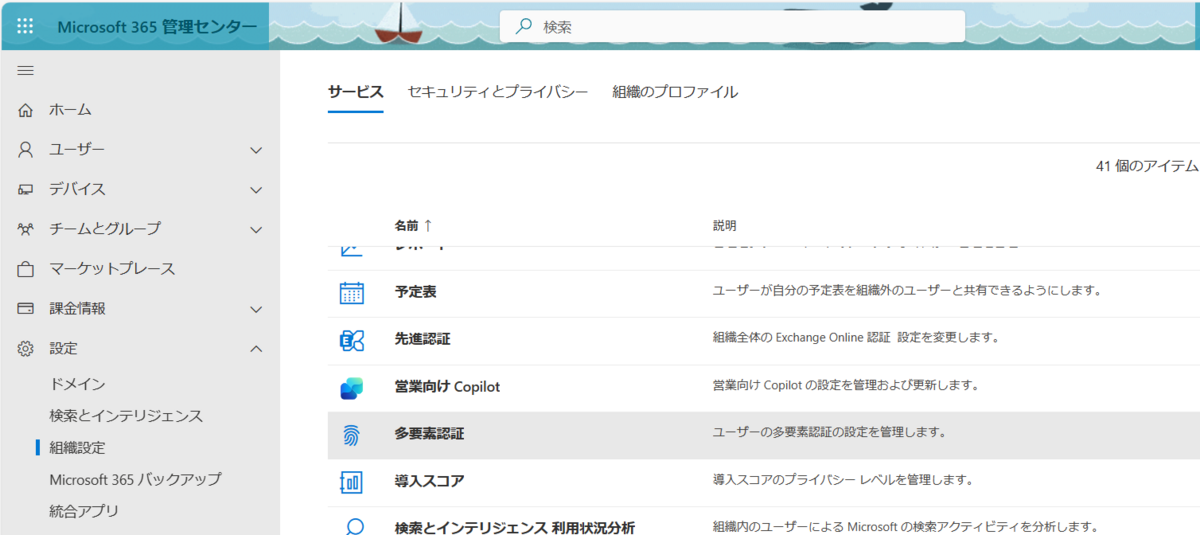The height and width of the screenshot is (535, 1200).
Task: Expand the ユーザー menu chevron
Action: click(x=256, y=150)
